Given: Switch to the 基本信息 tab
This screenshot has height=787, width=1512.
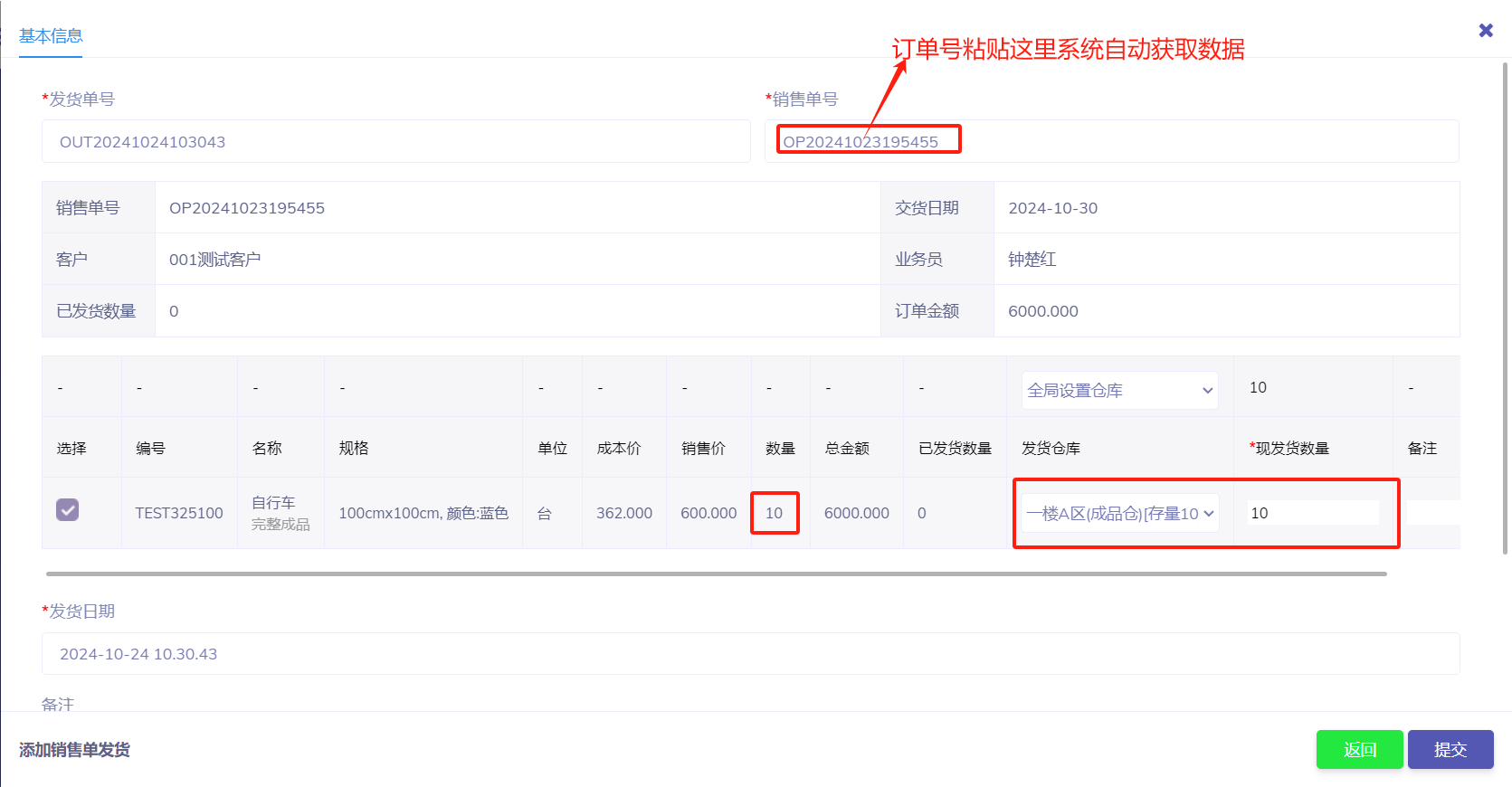Looking at the screenshot, I should [x=51, y=36].
